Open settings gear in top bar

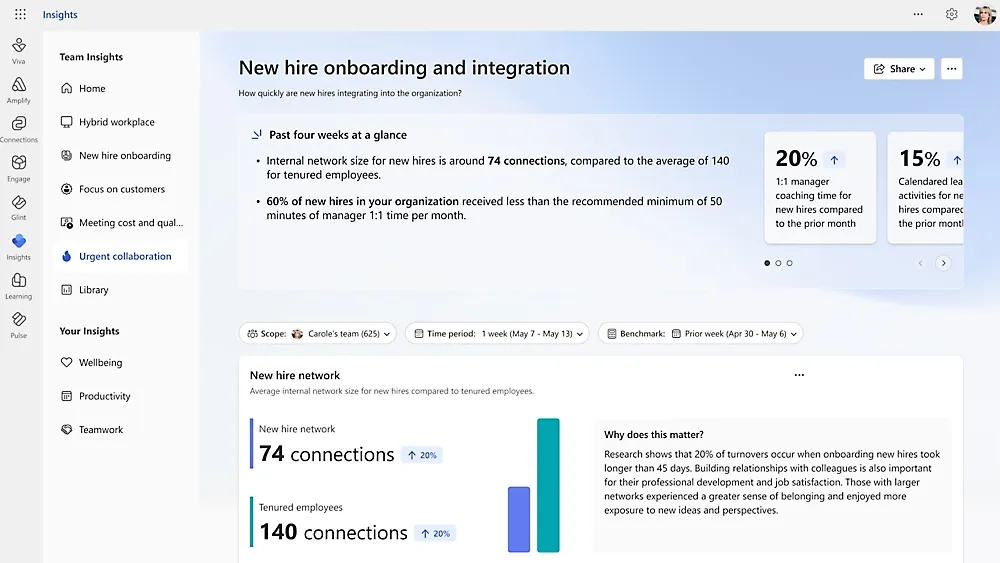tap(951, 15)
